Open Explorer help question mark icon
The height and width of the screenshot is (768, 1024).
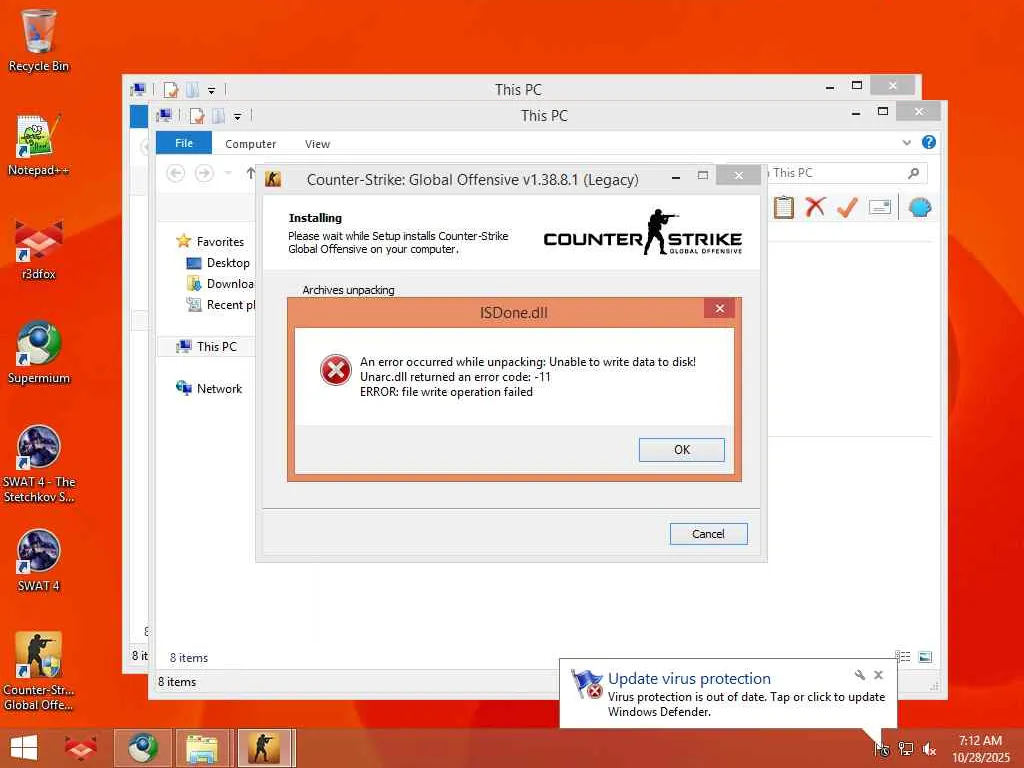pos(928,142)
